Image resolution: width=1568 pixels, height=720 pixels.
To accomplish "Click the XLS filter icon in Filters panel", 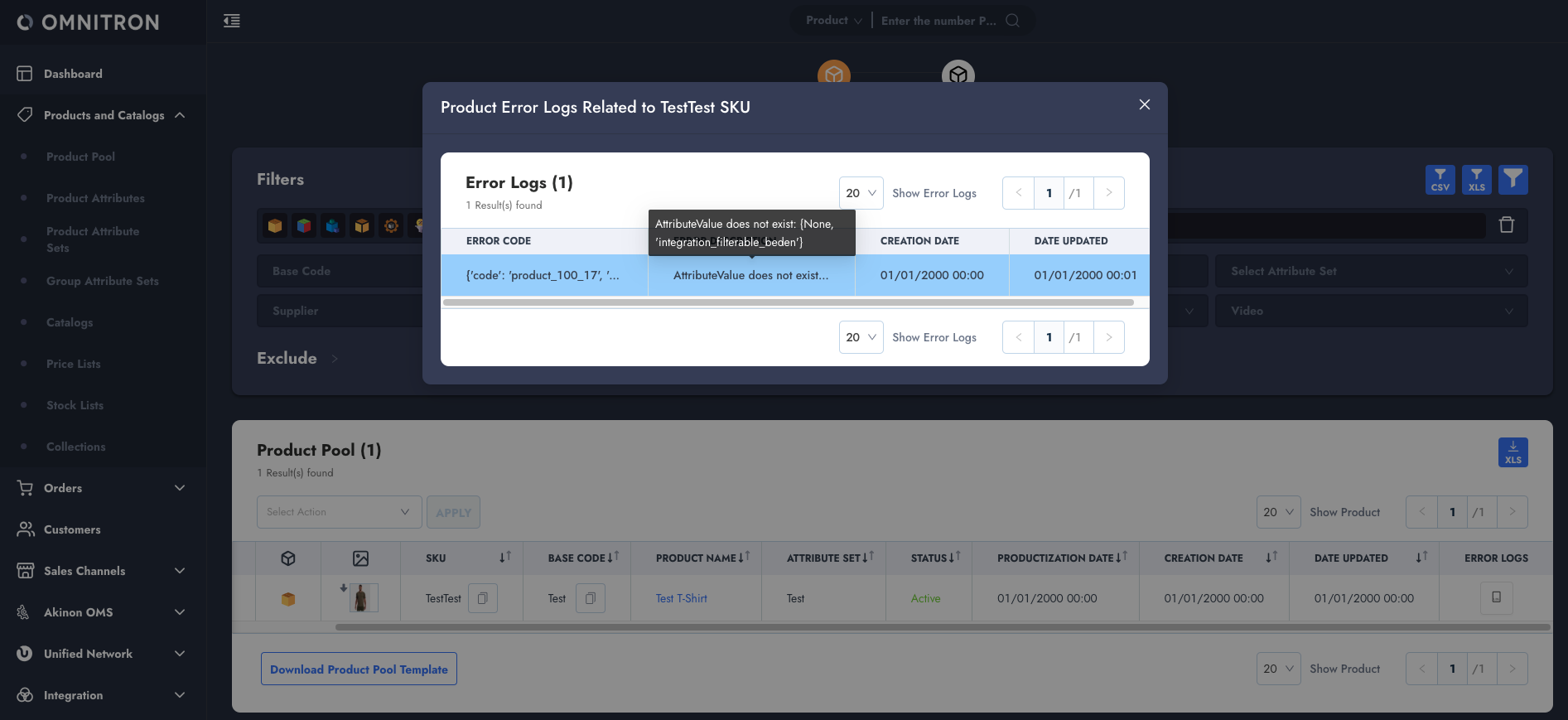I will pos(1476,180).
